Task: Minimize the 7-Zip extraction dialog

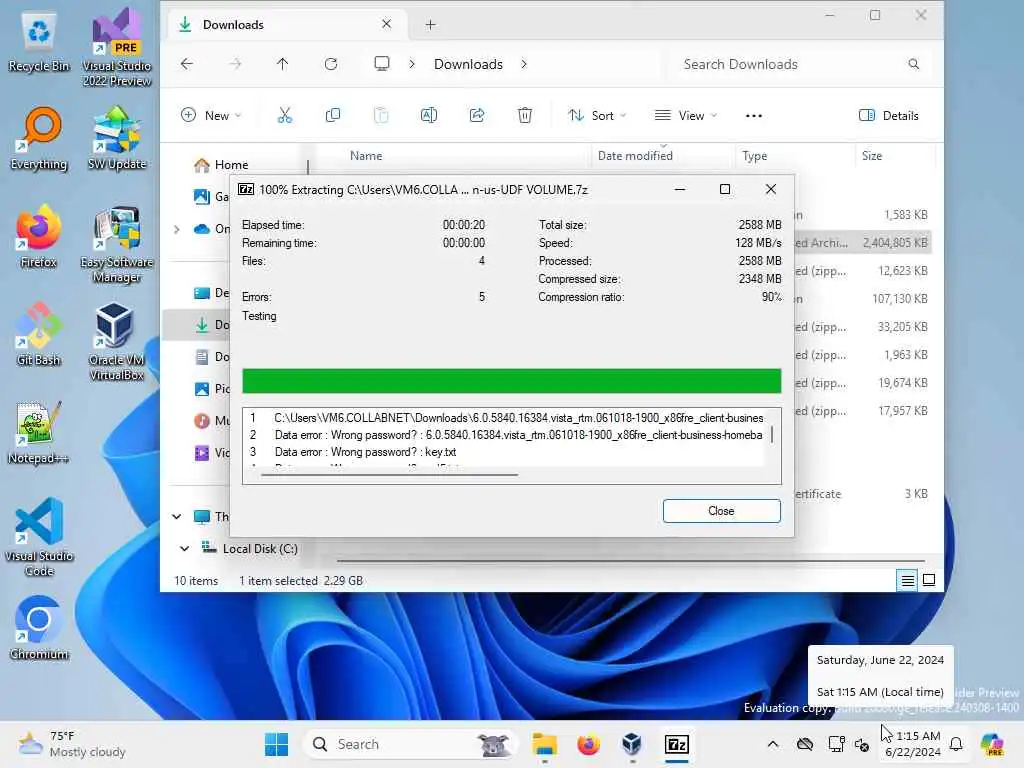Action: tap(680, 189)
